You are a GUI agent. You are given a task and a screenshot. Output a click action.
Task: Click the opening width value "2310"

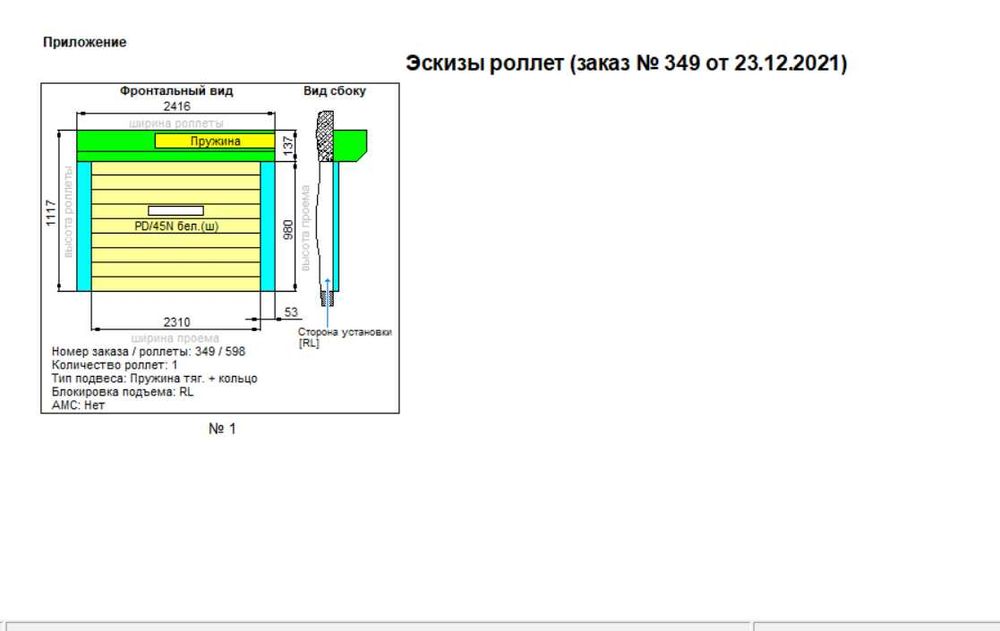point(177,322)
